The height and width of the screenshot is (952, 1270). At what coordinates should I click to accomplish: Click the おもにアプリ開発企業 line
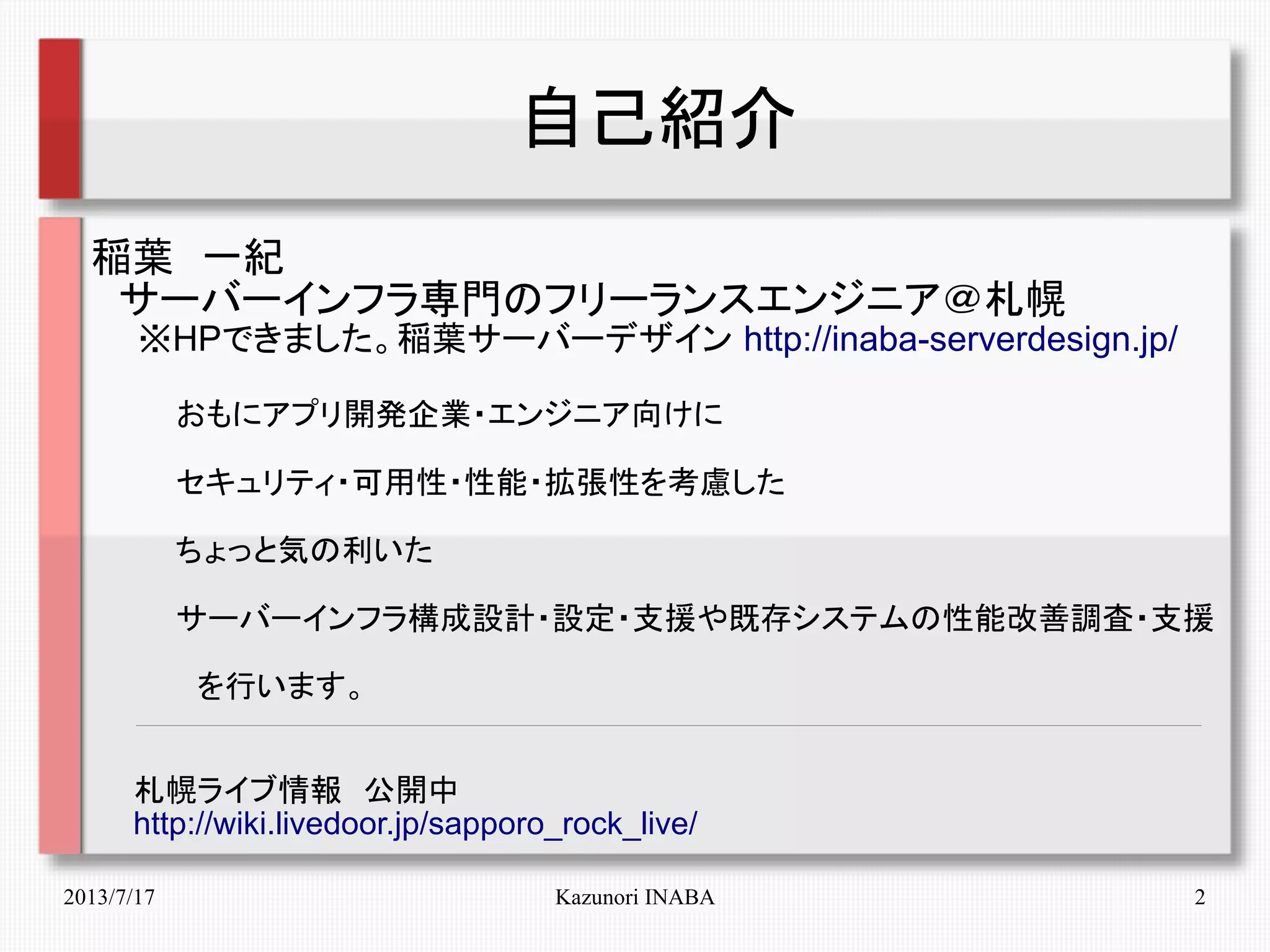point(449,414)
